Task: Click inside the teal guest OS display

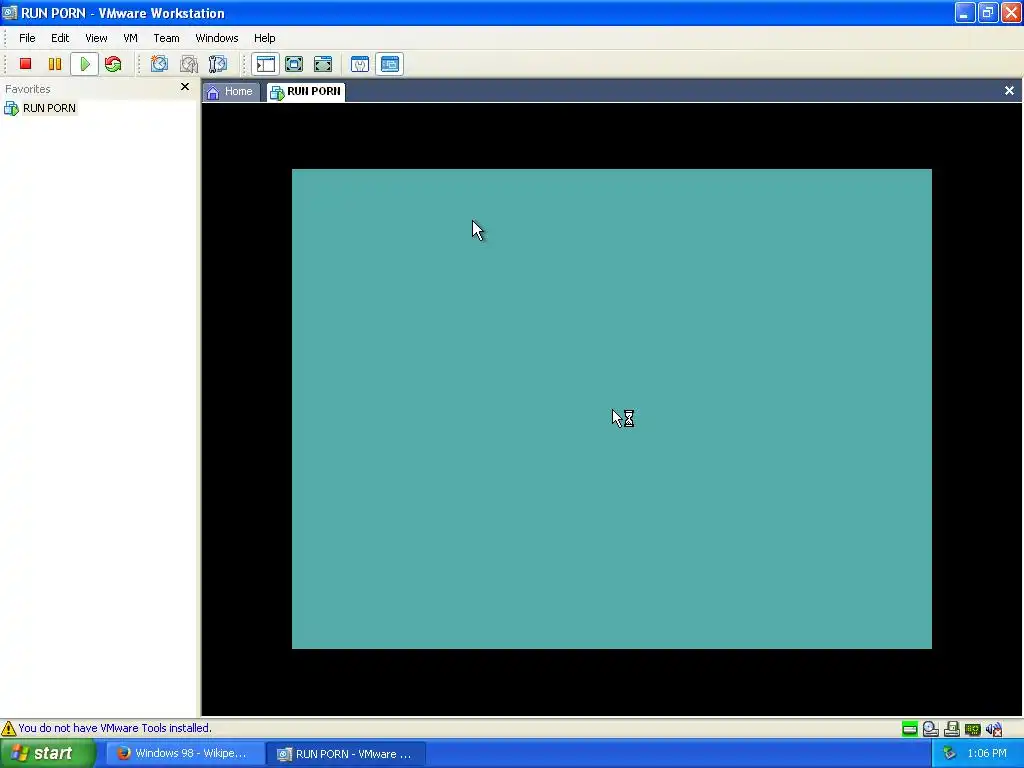Action: 611,409
